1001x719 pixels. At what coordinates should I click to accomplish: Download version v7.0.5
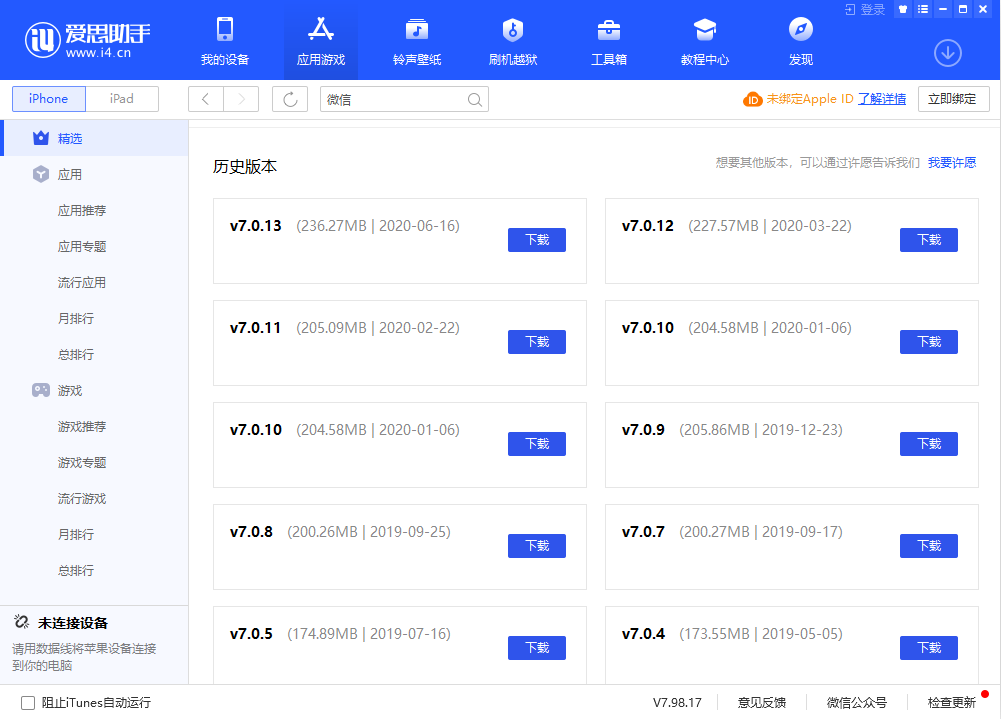coord(537,647)
